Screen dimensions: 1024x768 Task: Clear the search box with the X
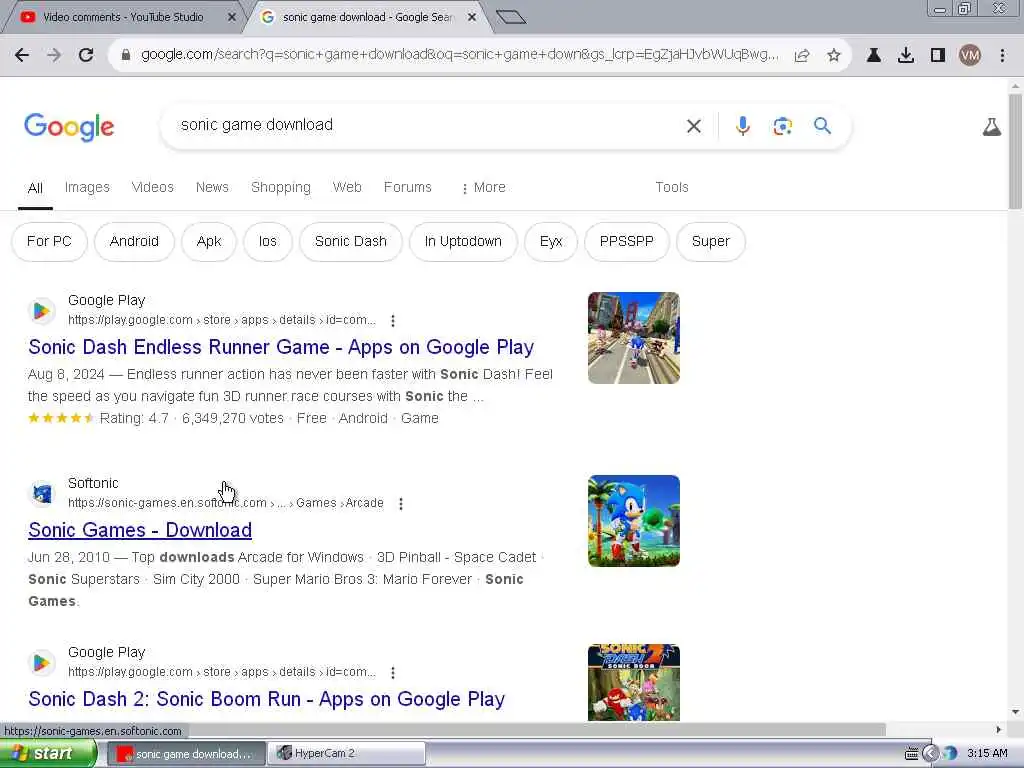pyautogui.click(x=694, y=126)
